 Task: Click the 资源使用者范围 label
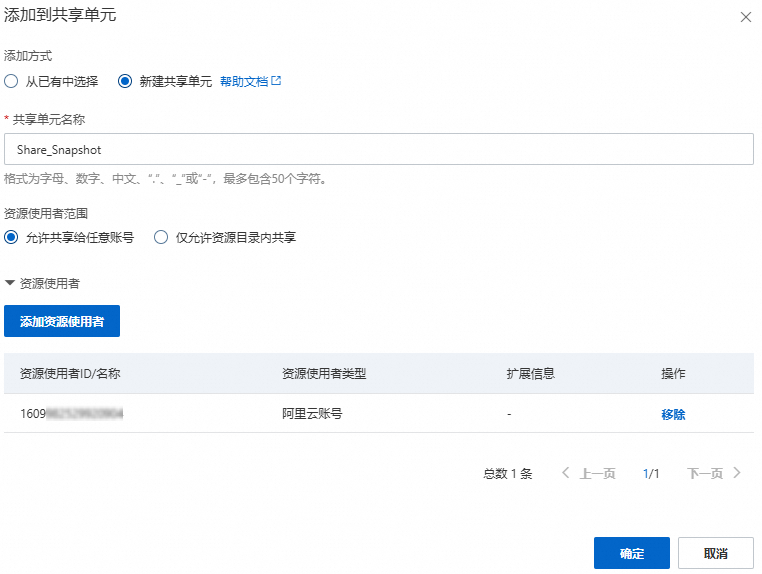tap(46, 213)
